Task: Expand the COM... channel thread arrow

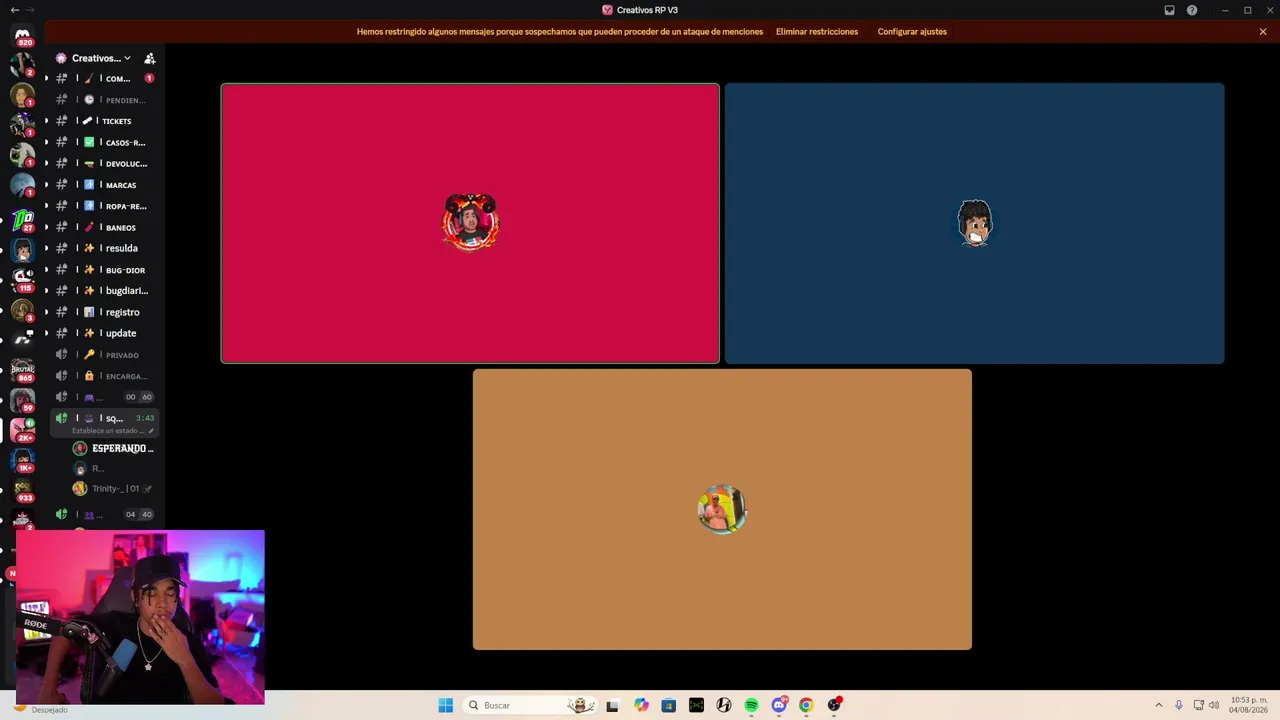Action: pyautogui.click(x=46, y=78)
